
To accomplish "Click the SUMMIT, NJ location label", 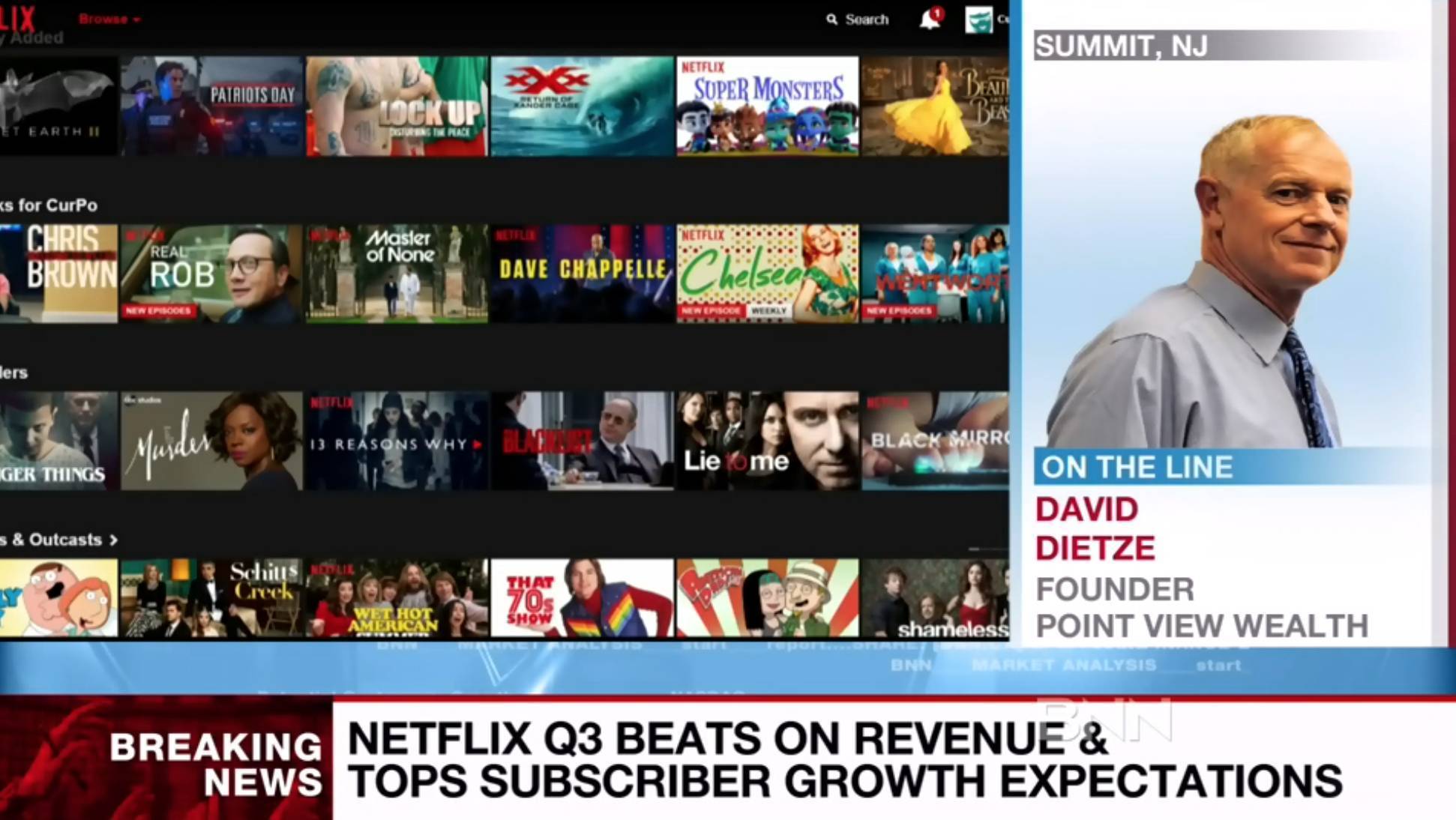I will tap(1121, 46).
